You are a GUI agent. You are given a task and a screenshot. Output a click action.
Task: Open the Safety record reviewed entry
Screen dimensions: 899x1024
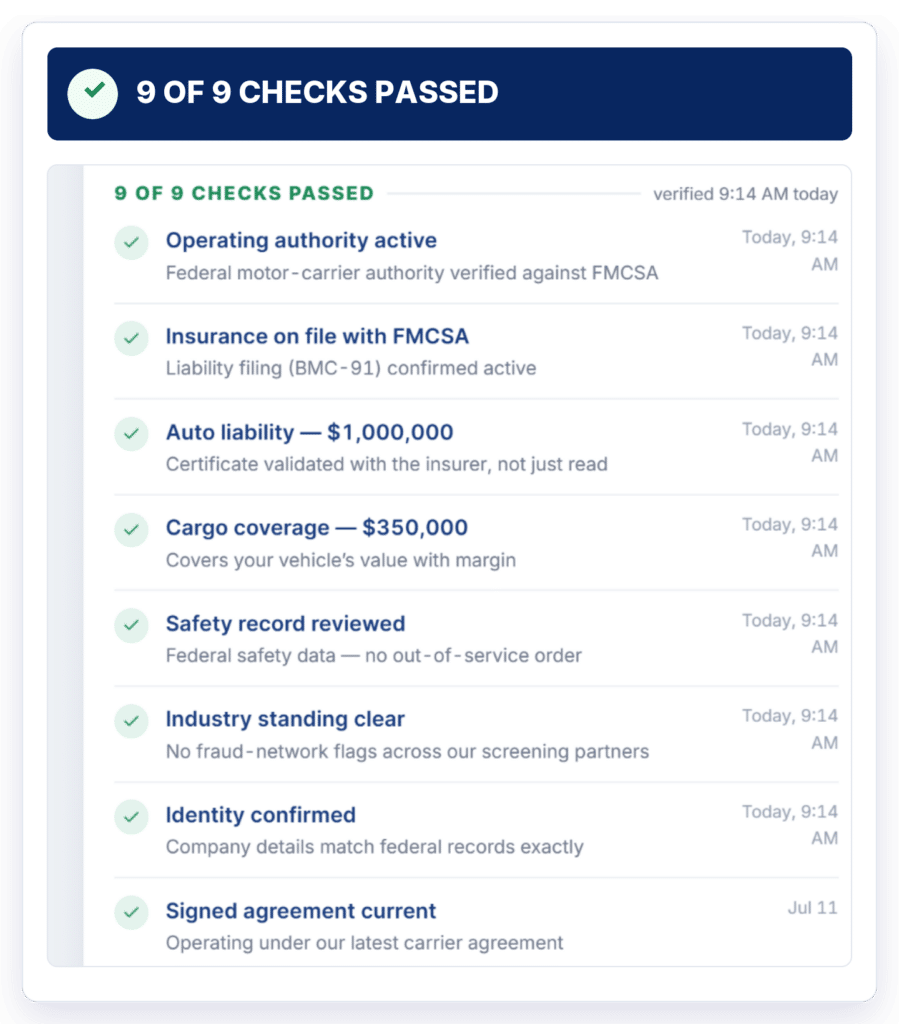tap(285, 624)
